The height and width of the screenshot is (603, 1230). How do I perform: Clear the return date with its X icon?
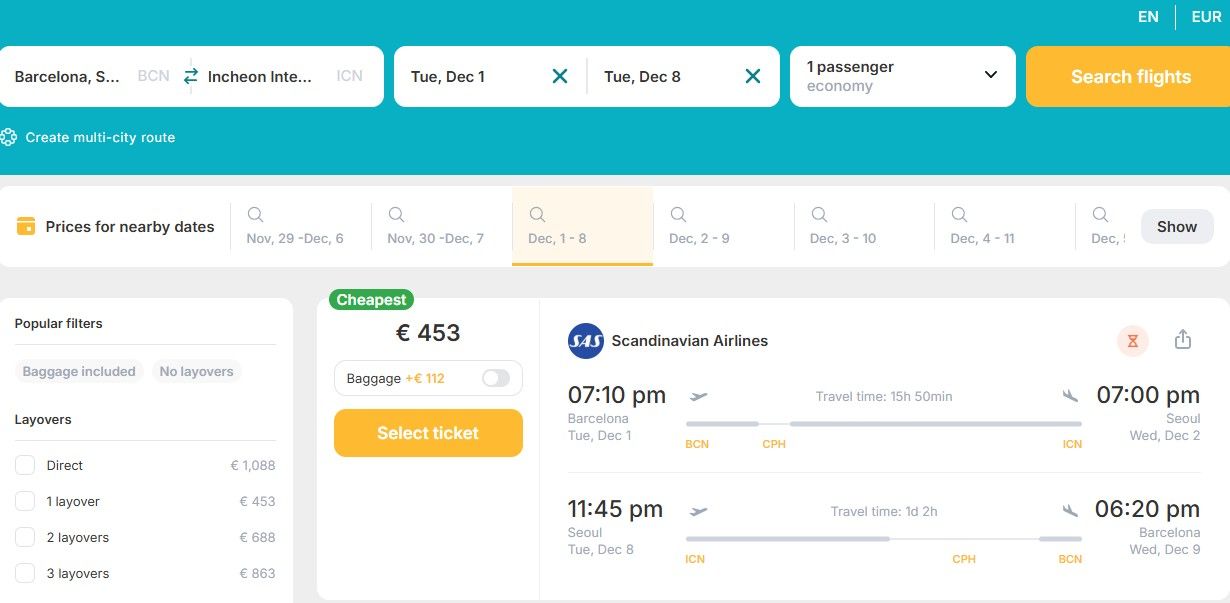(x=752, y=75)
